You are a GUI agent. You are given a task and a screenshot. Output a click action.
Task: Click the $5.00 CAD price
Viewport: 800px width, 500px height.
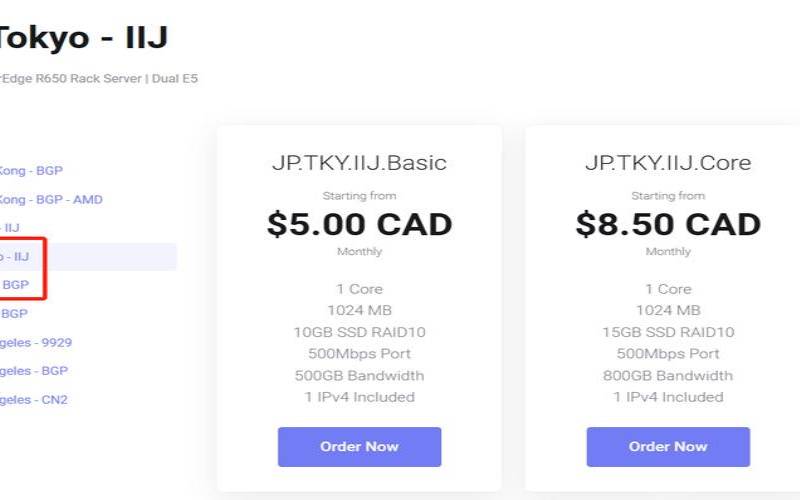pos(359,224)
